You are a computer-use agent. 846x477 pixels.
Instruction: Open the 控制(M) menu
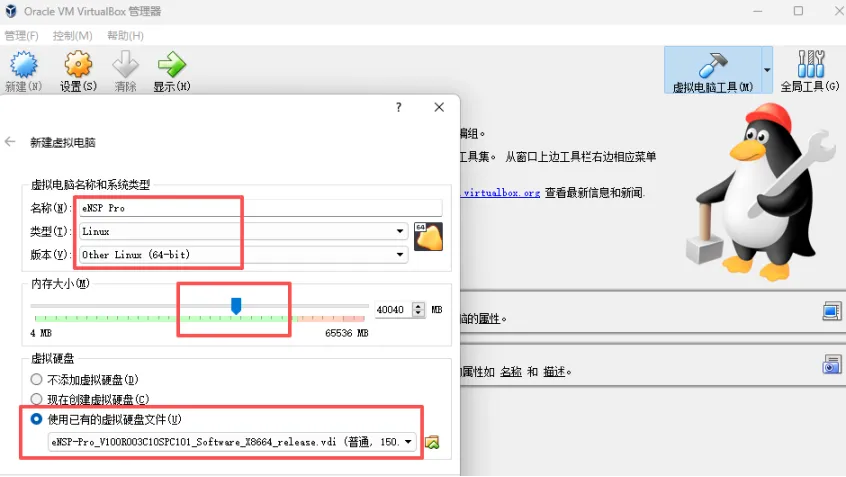point(72,36)
